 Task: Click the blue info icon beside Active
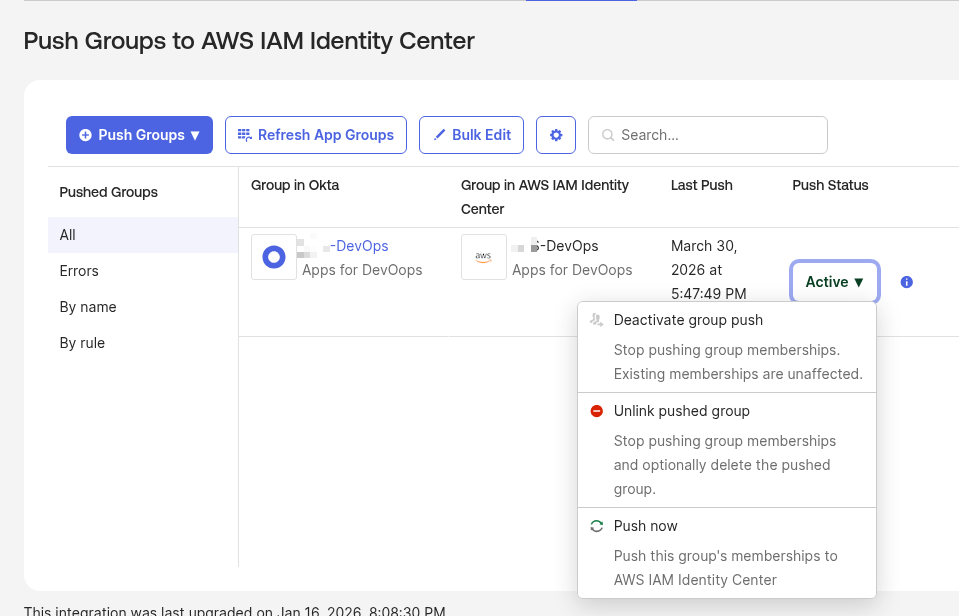coord(907,282)
